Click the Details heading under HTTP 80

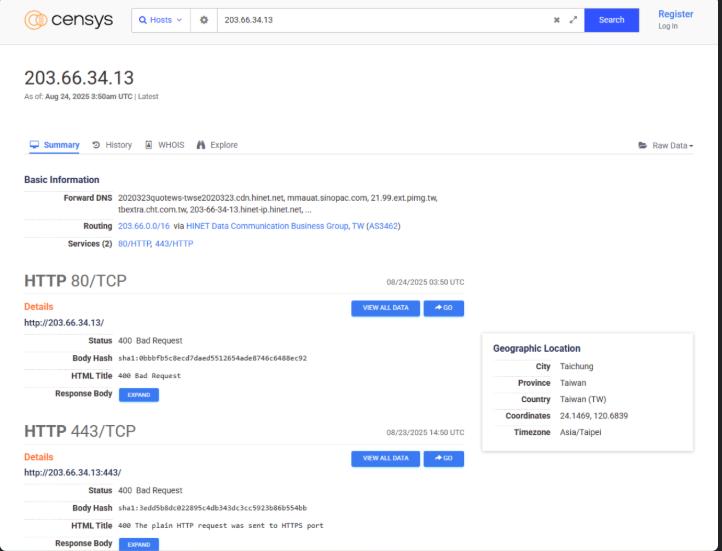[x=39, y=307]
